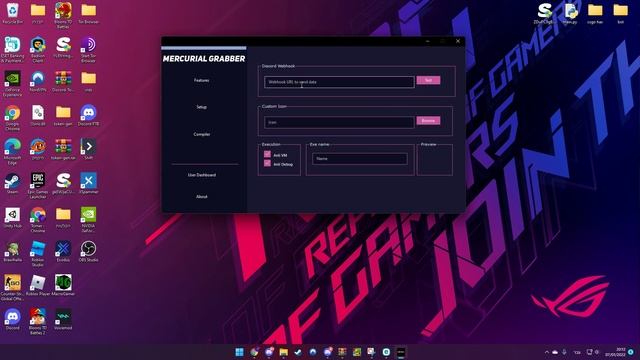The width and height of the screenshot is (640, 360).
Task: Focus the Custom Icon path field
Action: (x=339, y=122)
